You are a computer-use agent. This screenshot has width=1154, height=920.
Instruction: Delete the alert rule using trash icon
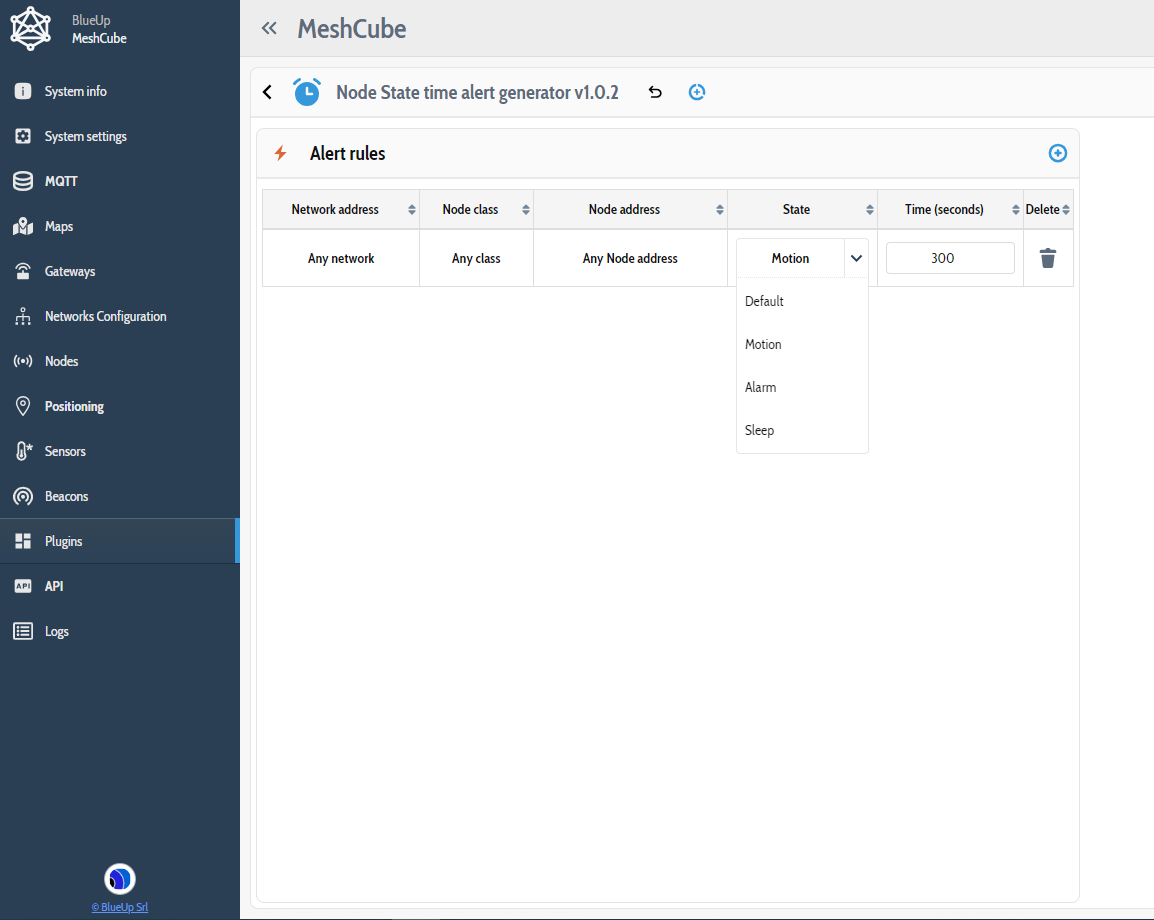[1047, 258]
